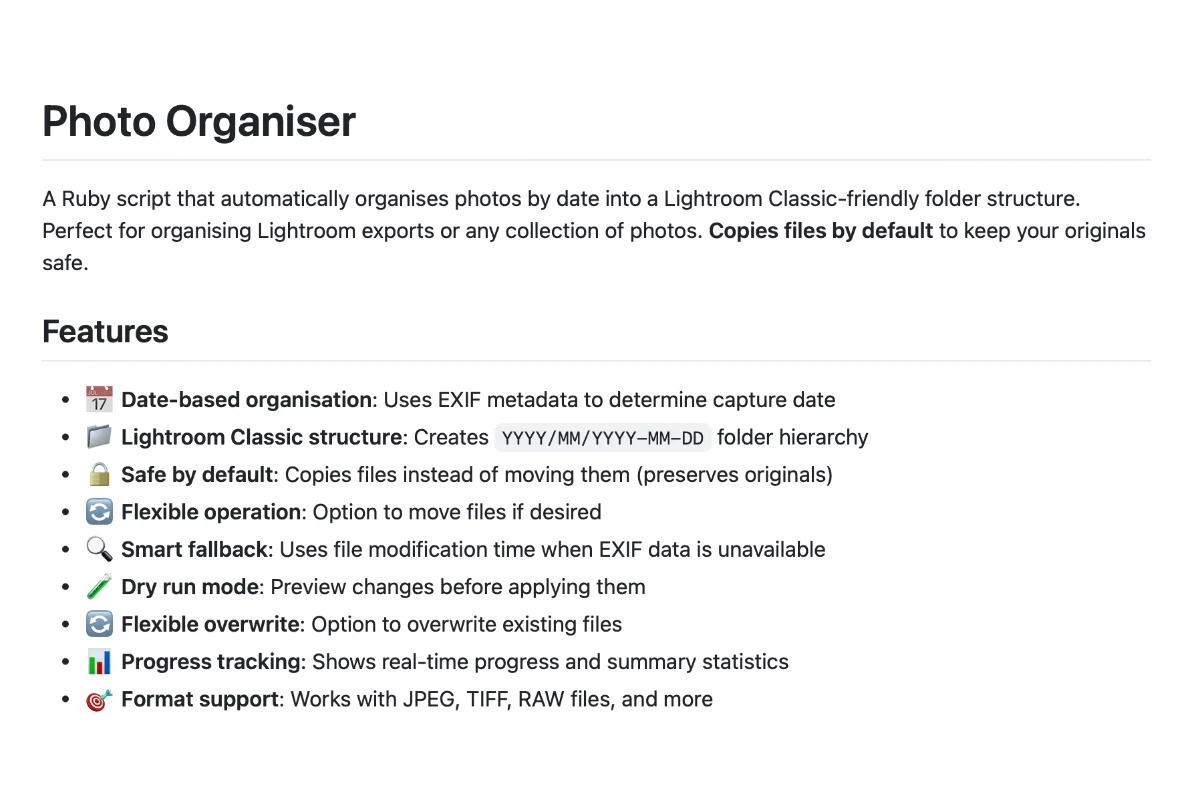Click the folder emoji beside Lightroom Classic structure
This screenshot has width=1200, height=800.
coord(99,437)
